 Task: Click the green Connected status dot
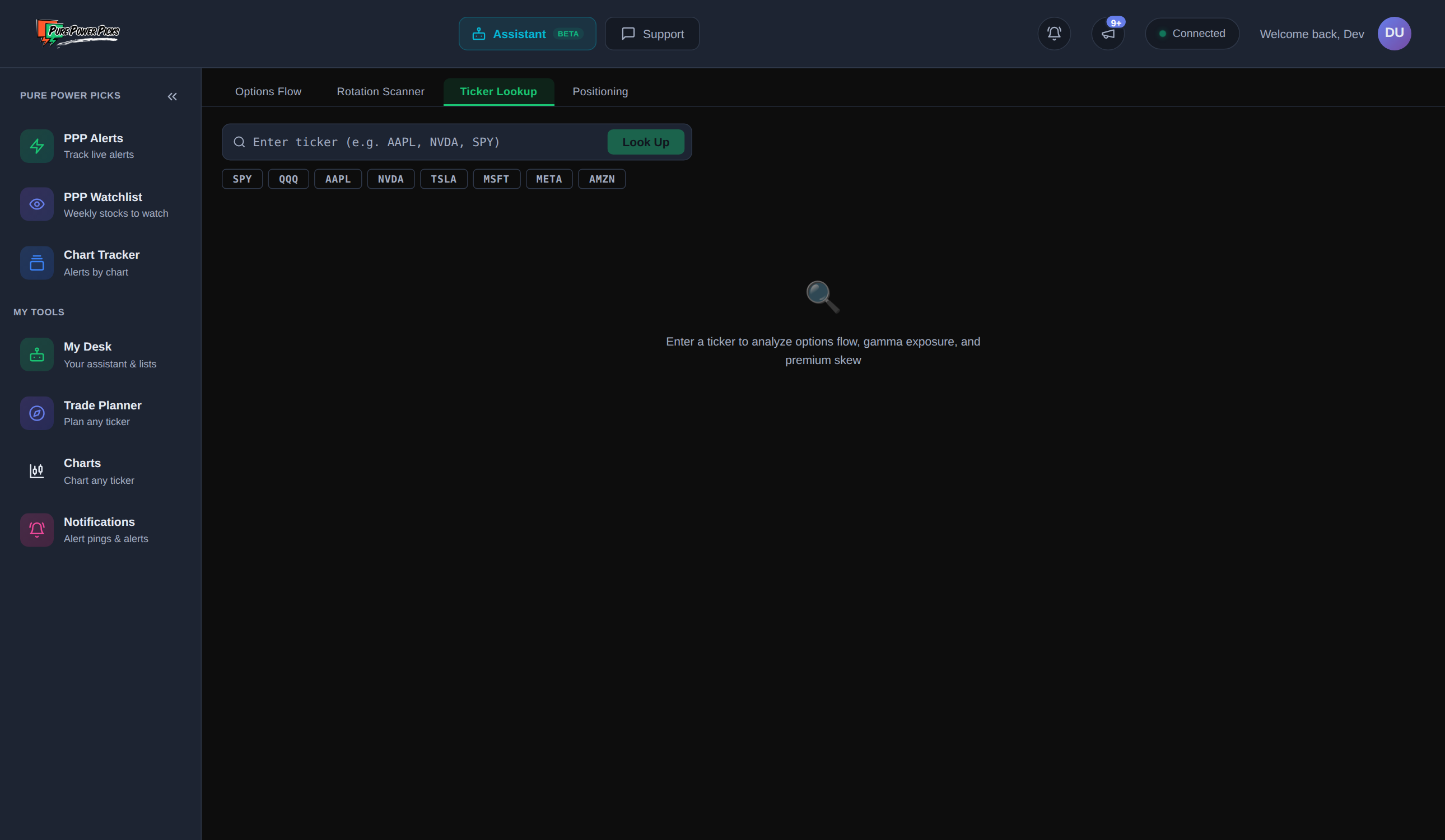click(x=1162, y=34)
